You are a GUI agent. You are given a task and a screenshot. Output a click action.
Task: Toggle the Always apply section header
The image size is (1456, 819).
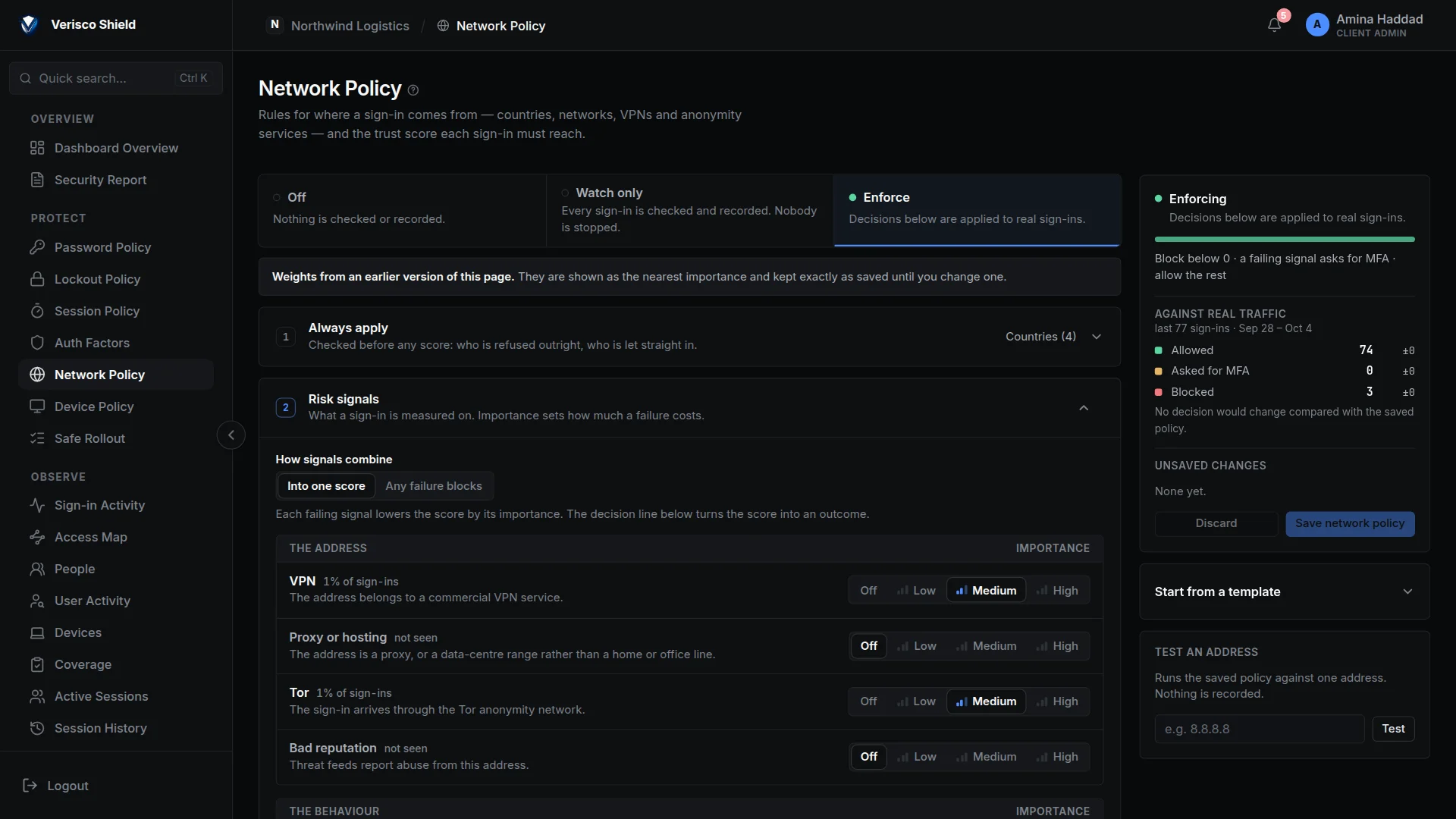pyautogui.click(x=689, y=337)
